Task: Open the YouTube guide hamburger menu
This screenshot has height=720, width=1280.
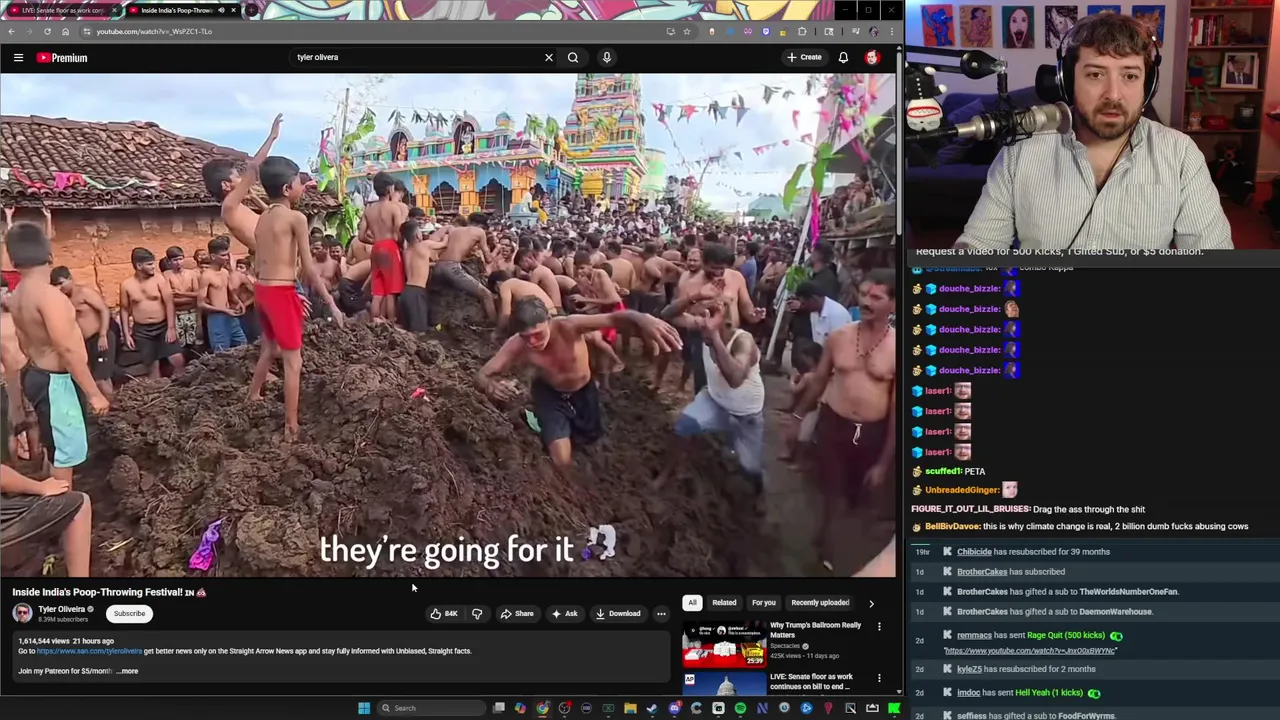Action: coord(18,58)
